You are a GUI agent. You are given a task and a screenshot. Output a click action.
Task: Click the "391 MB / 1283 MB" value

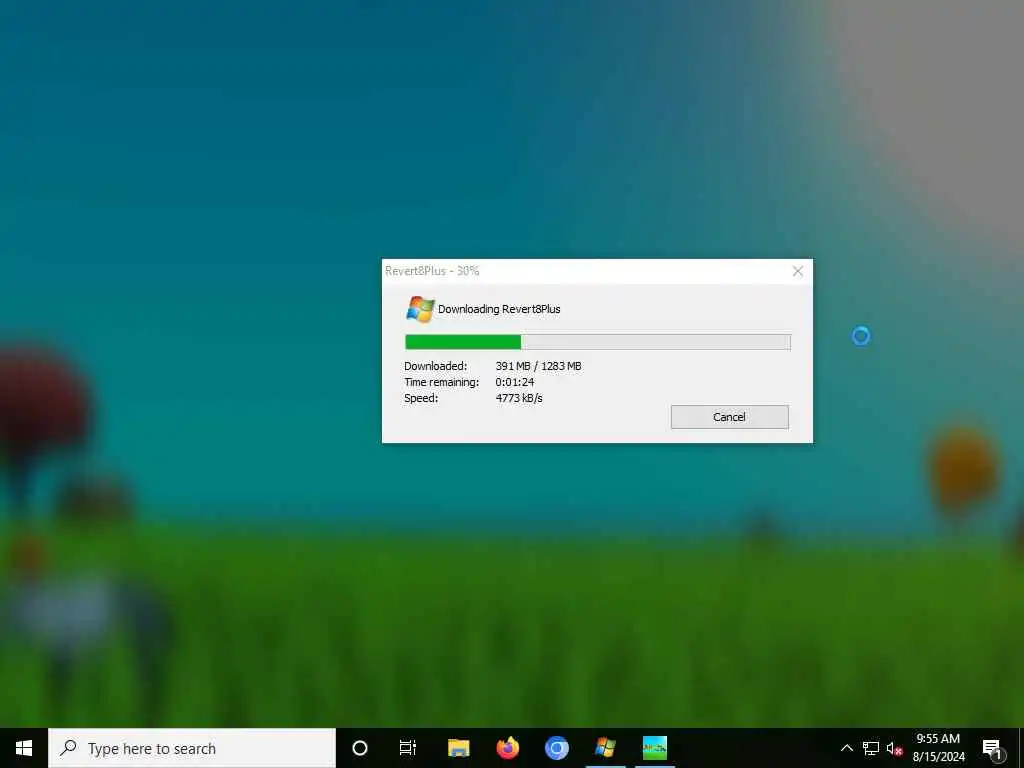pyautogui.click(x=538, y=366)
